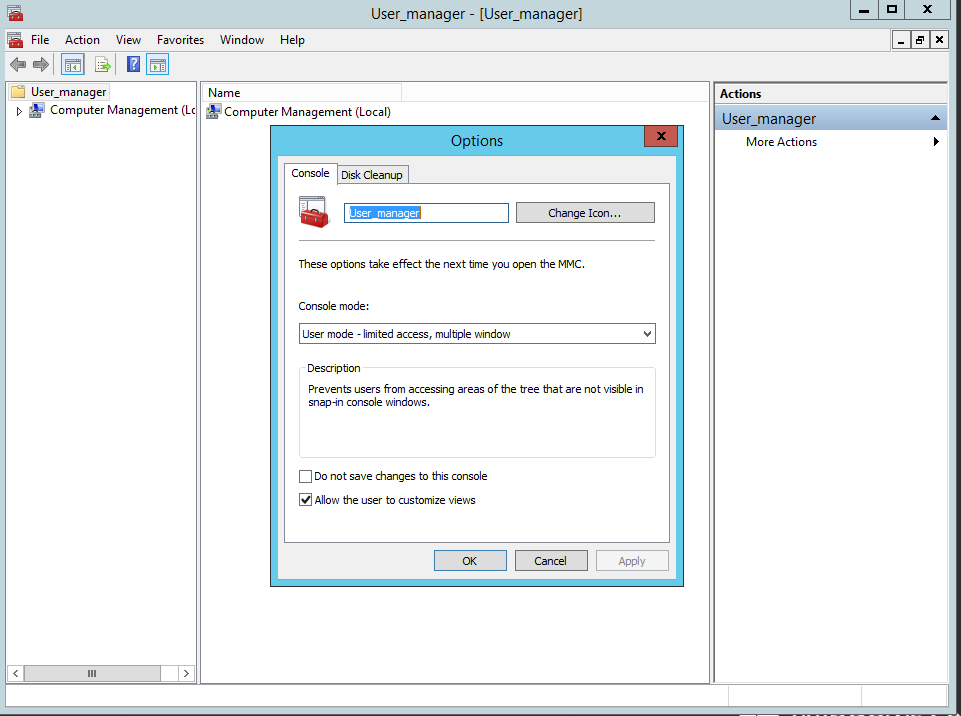
Task: Open the View menu
Action: pyautogui.click(x=128, y=40)
